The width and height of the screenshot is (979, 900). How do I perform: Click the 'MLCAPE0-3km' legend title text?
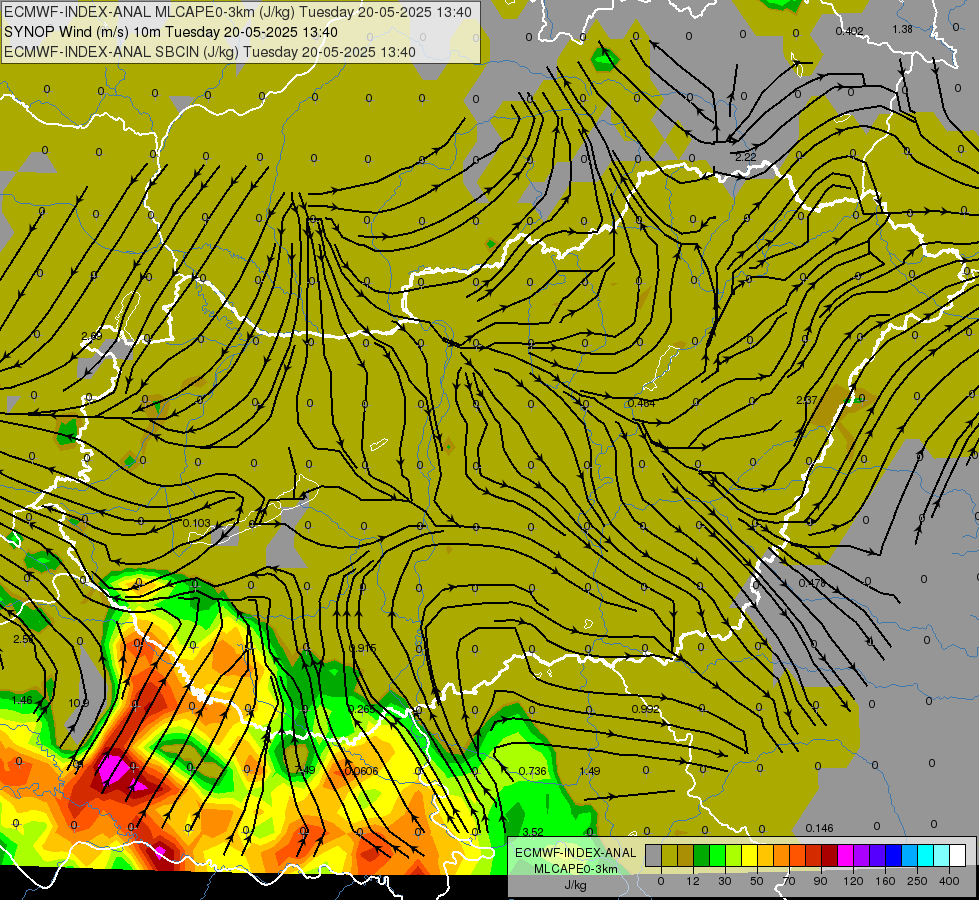pyautogui.click(x=575, y=869)
